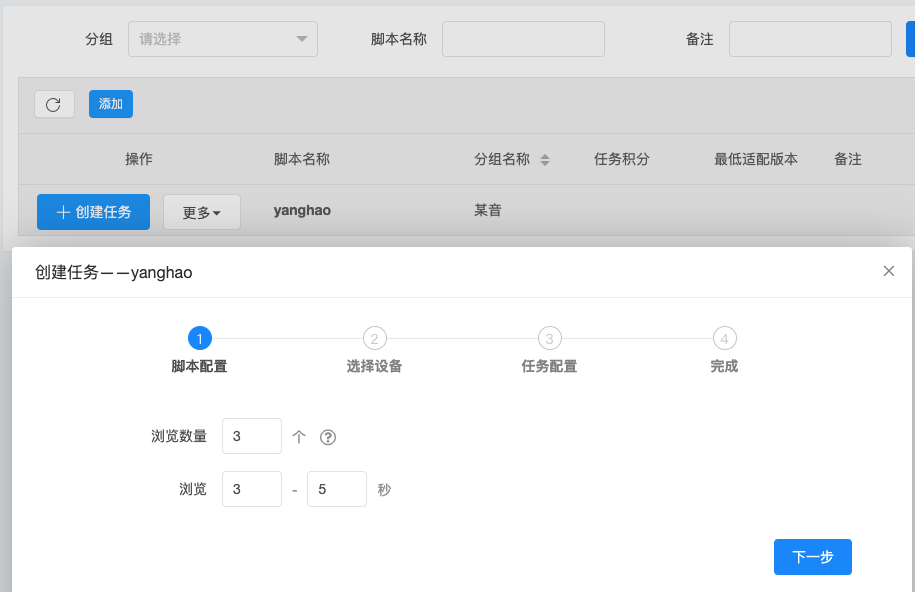Click step 4 circle 完成
This screenshot has width=915, height=592.
point(724,338)
